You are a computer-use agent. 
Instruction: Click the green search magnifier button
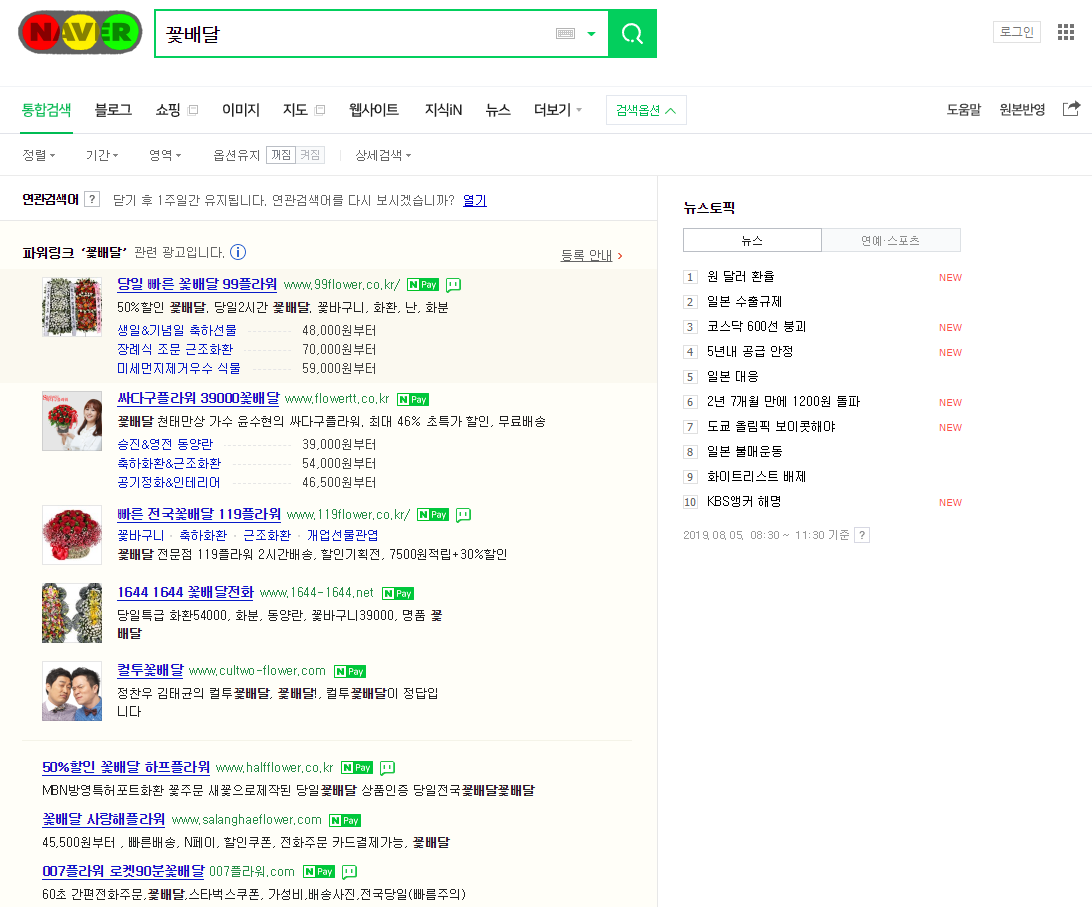[632, 33]
